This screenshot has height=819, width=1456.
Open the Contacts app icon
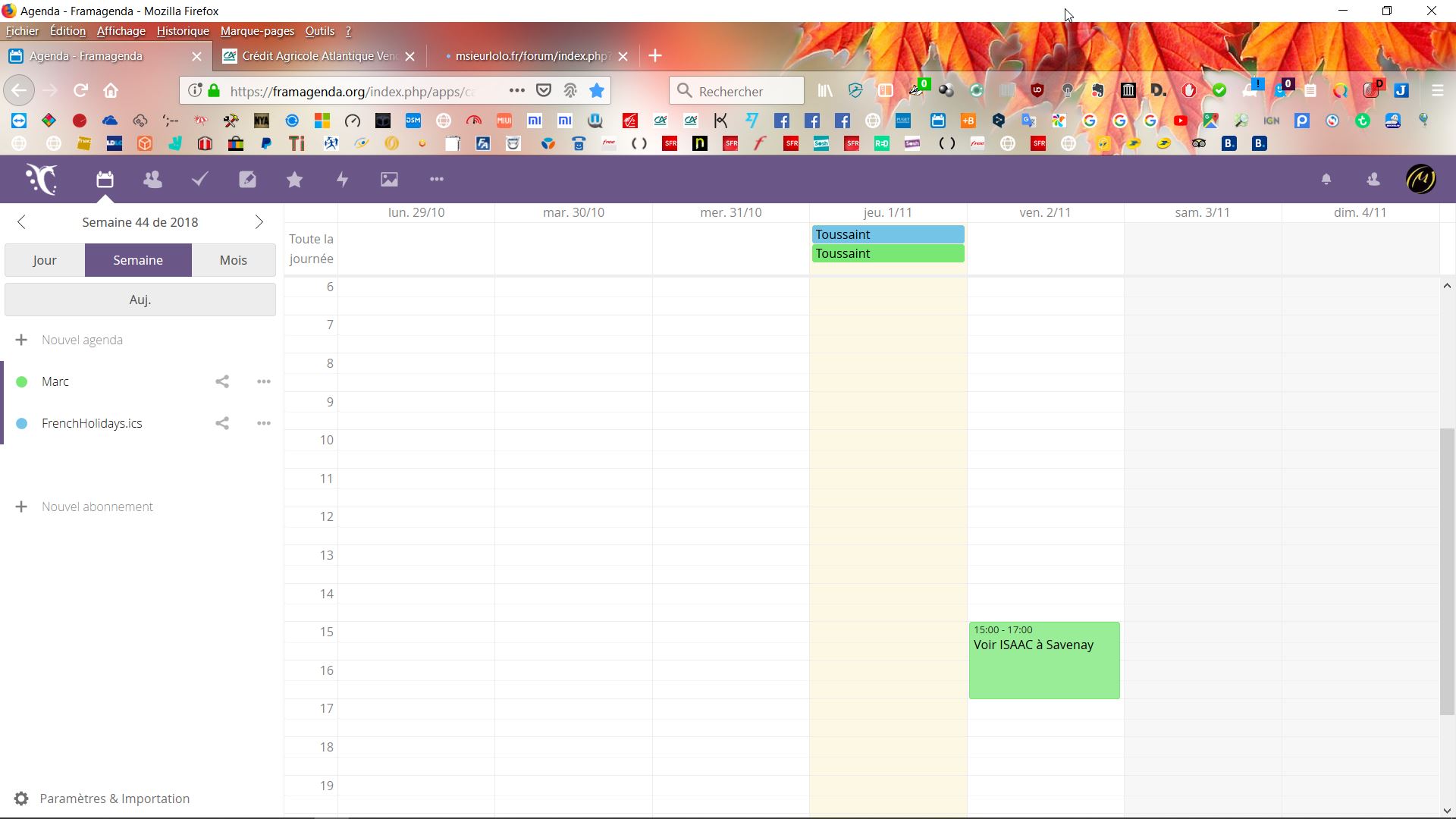tap(152, 180)
